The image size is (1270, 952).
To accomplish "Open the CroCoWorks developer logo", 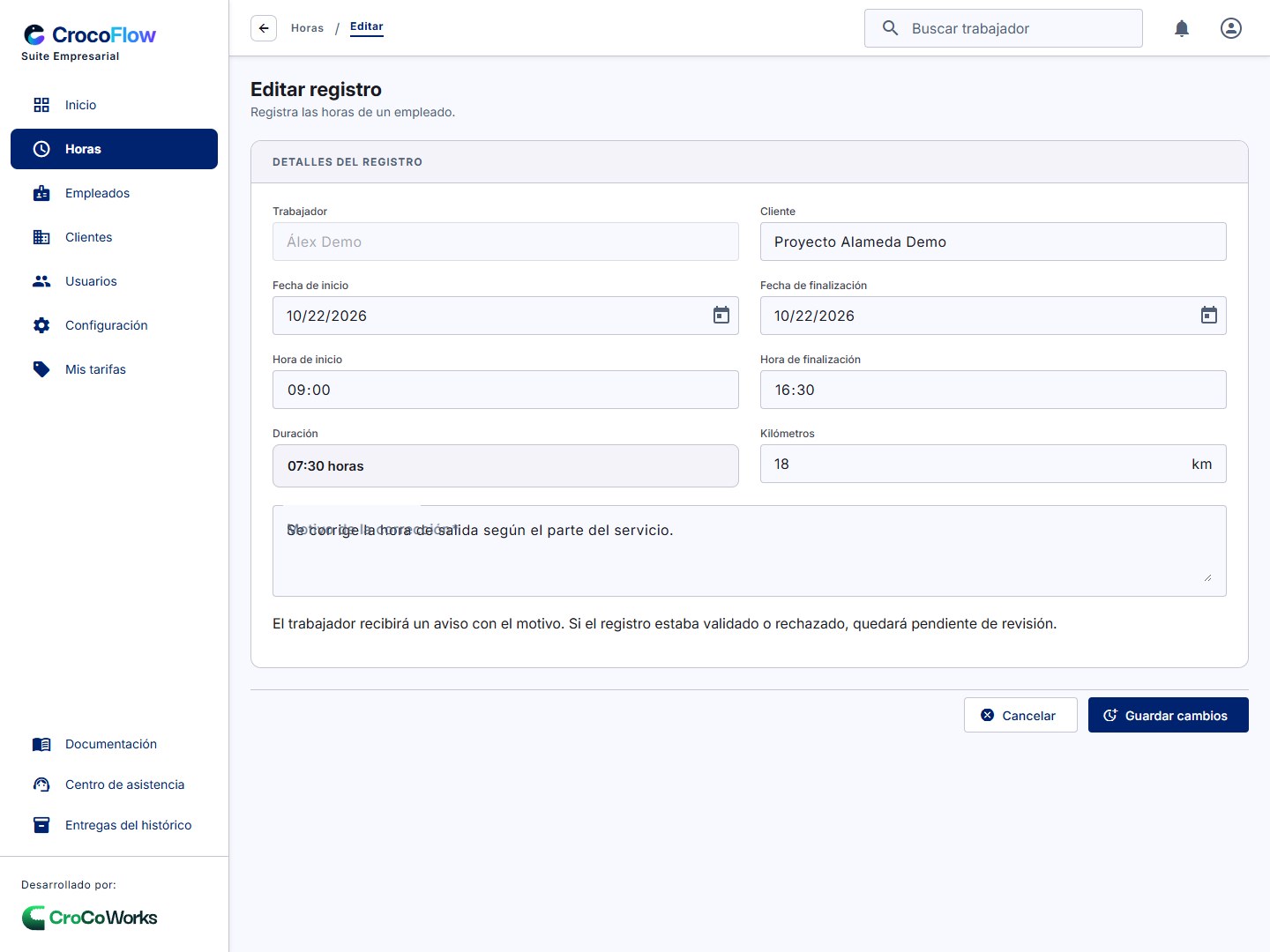I will 89,918.
